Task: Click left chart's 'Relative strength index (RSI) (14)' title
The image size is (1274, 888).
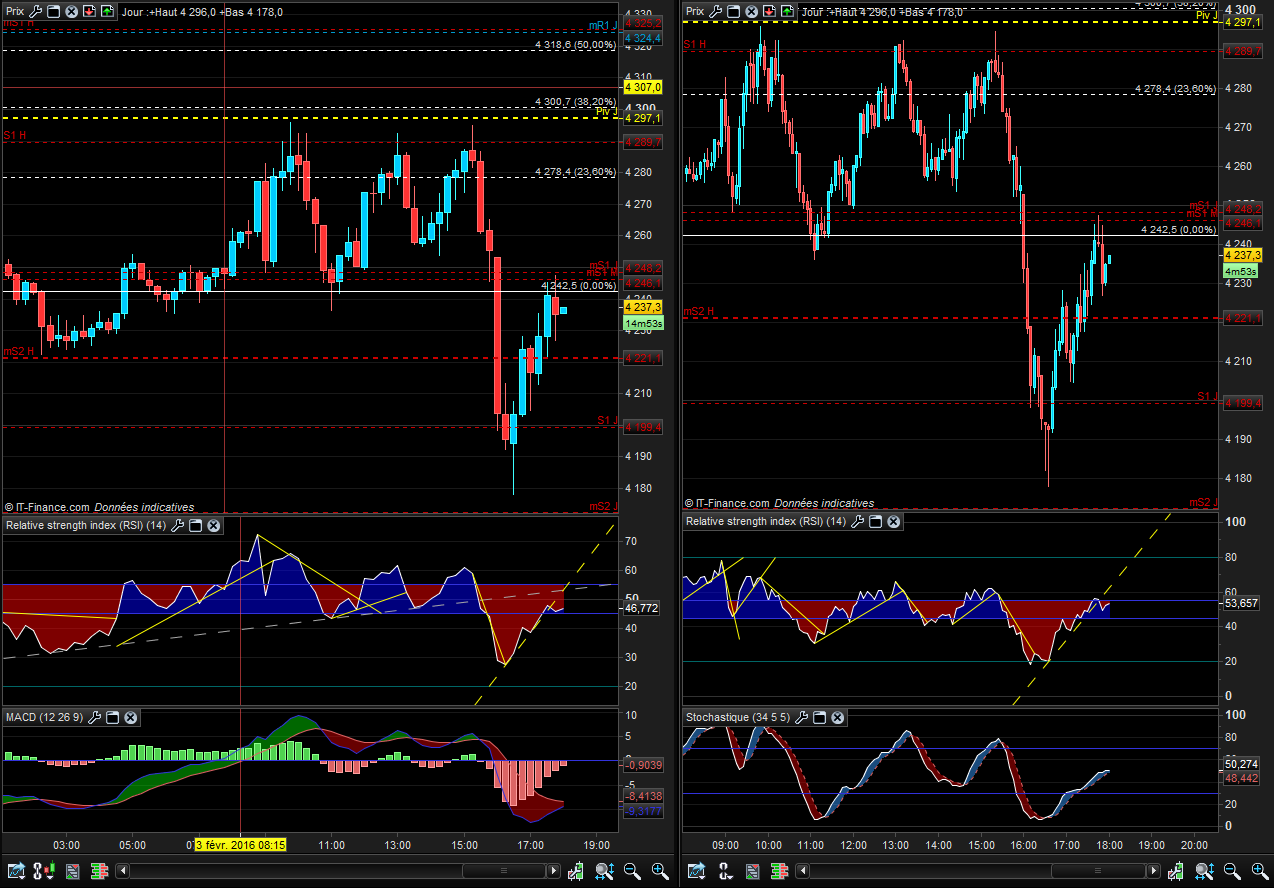Action: pyautogui.click(x=86, y=525)
